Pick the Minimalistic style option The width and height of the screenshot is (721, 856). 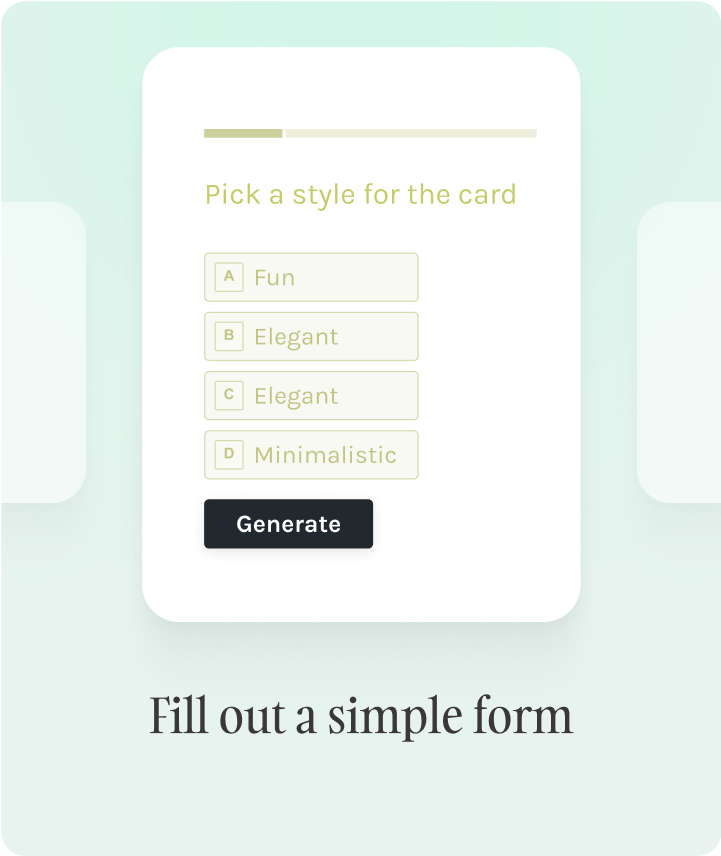pos(311,455)
